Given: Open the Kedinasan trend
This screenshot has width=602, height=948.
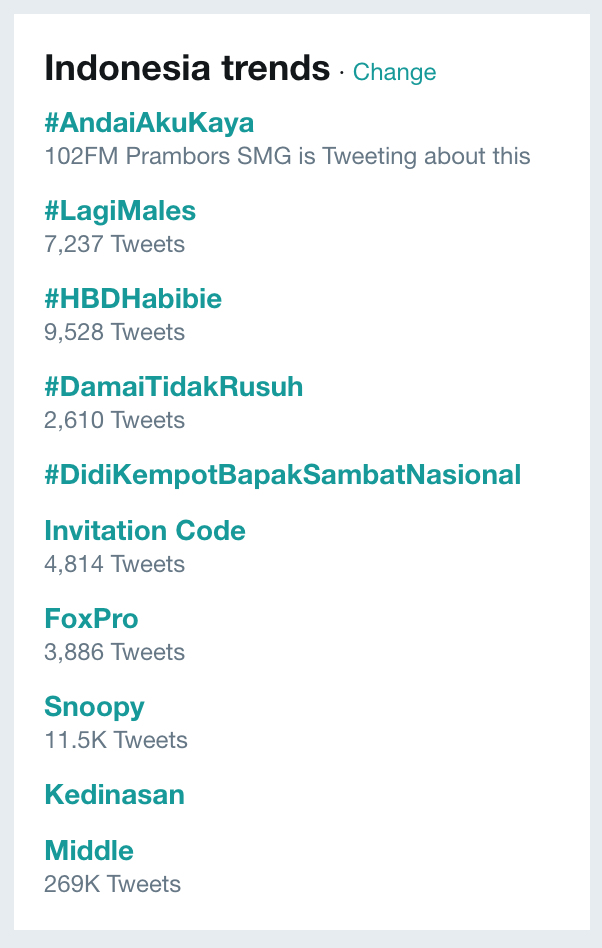Looking at the screenshot, I should coord(114,794).
